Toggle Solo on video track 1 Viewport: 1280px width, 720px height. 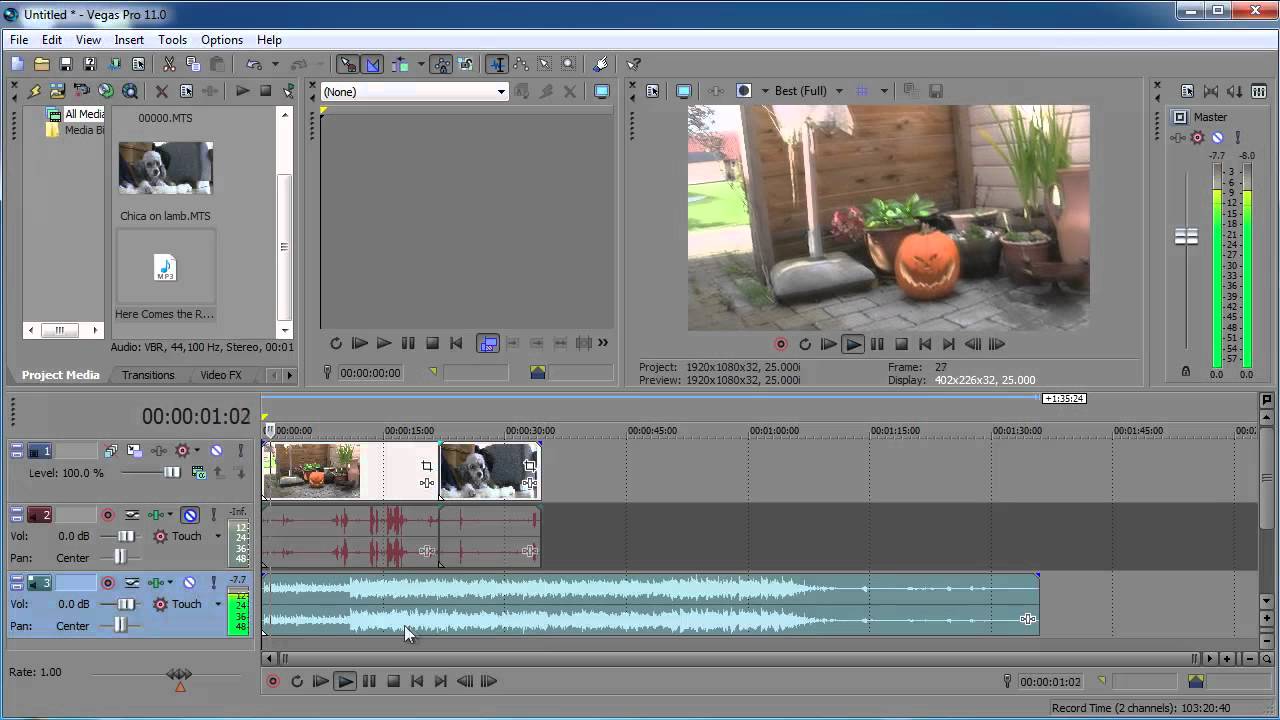[240, 451]
